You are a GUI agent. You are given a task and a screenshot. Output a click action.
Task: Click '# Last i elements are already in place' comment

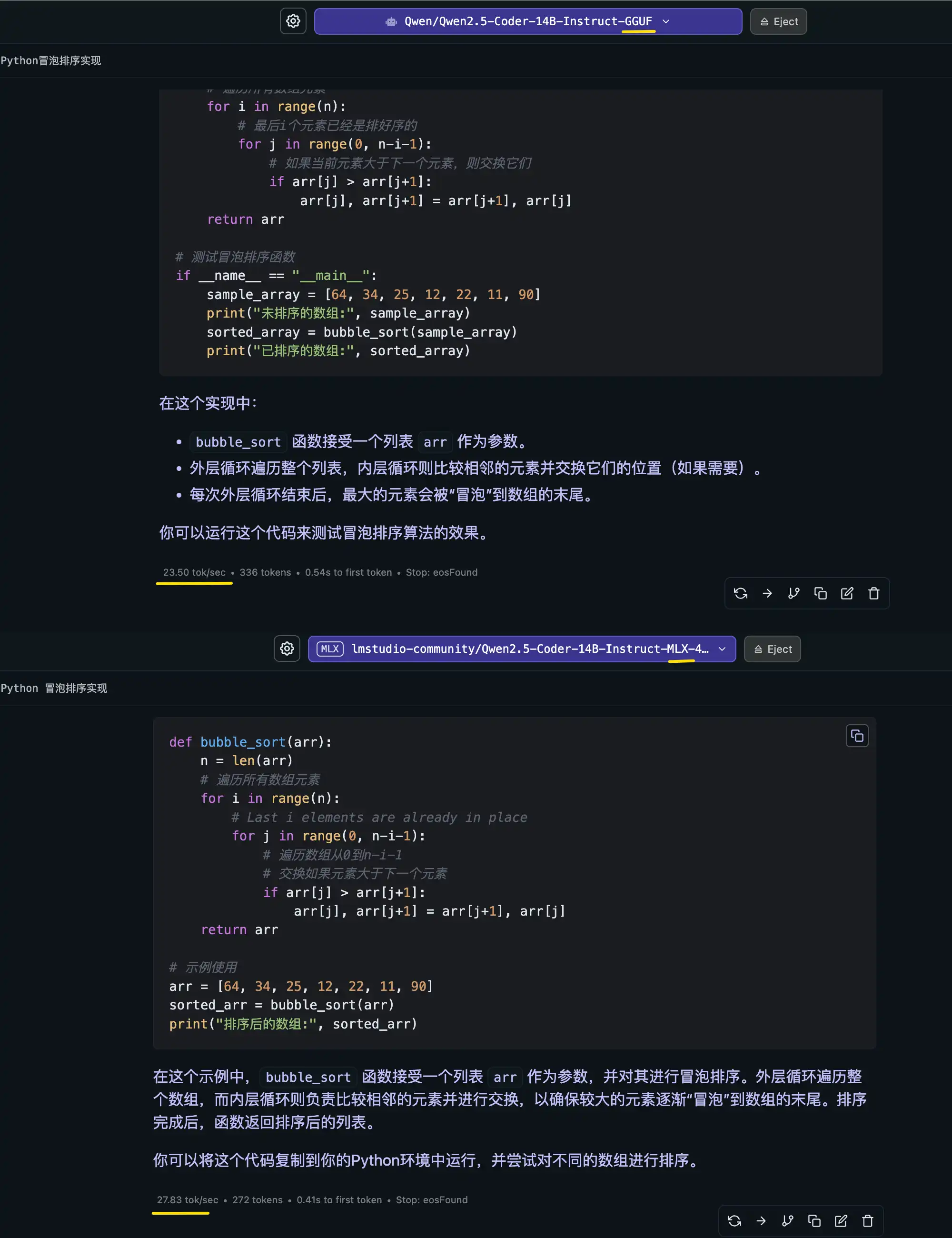(379, 817)
